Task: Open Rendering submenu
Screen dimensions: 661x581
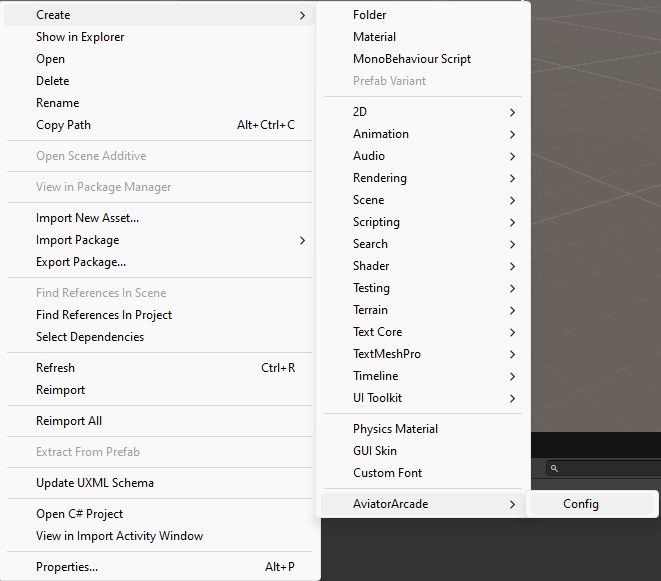Action: click(x=423, y=178)
